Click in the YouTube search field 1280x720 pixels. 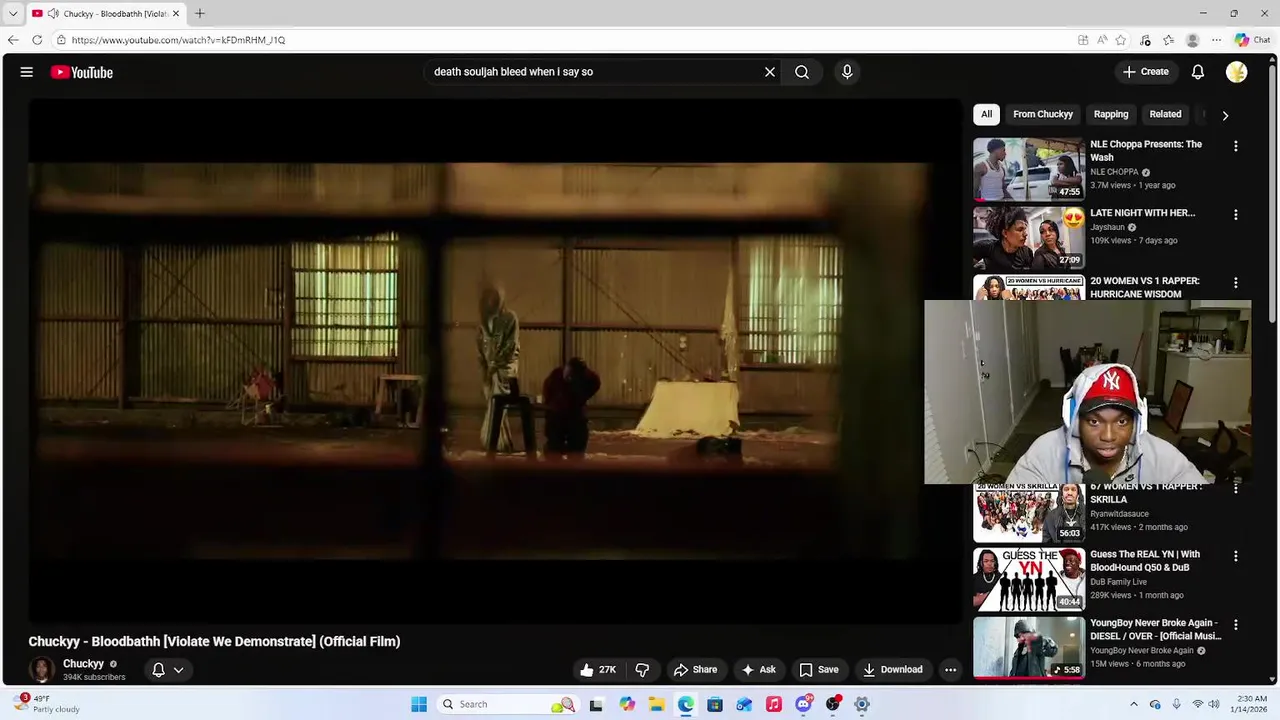595,72
